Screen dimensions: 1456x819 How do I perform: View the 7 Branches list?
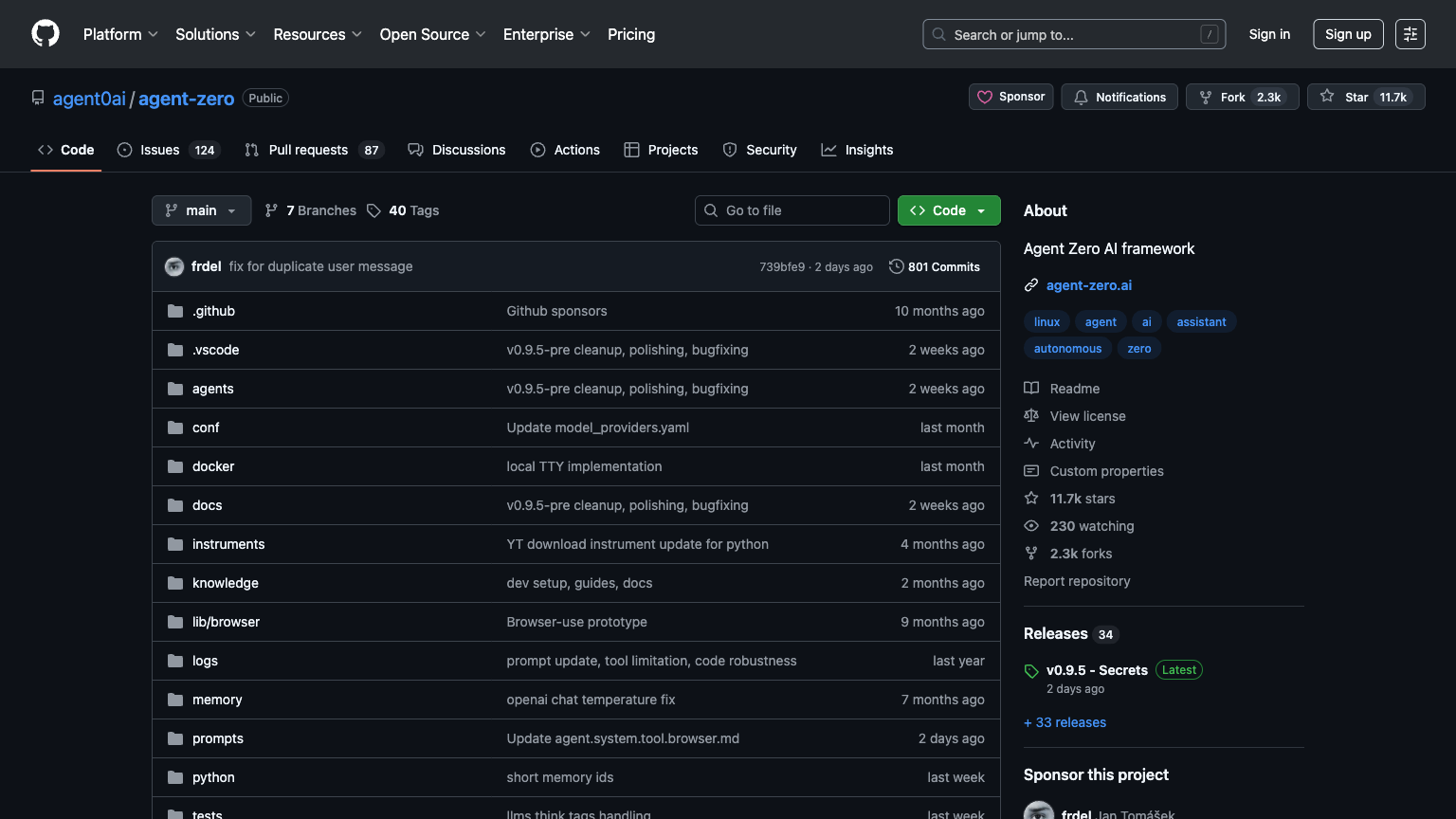[x=311, y=210]
